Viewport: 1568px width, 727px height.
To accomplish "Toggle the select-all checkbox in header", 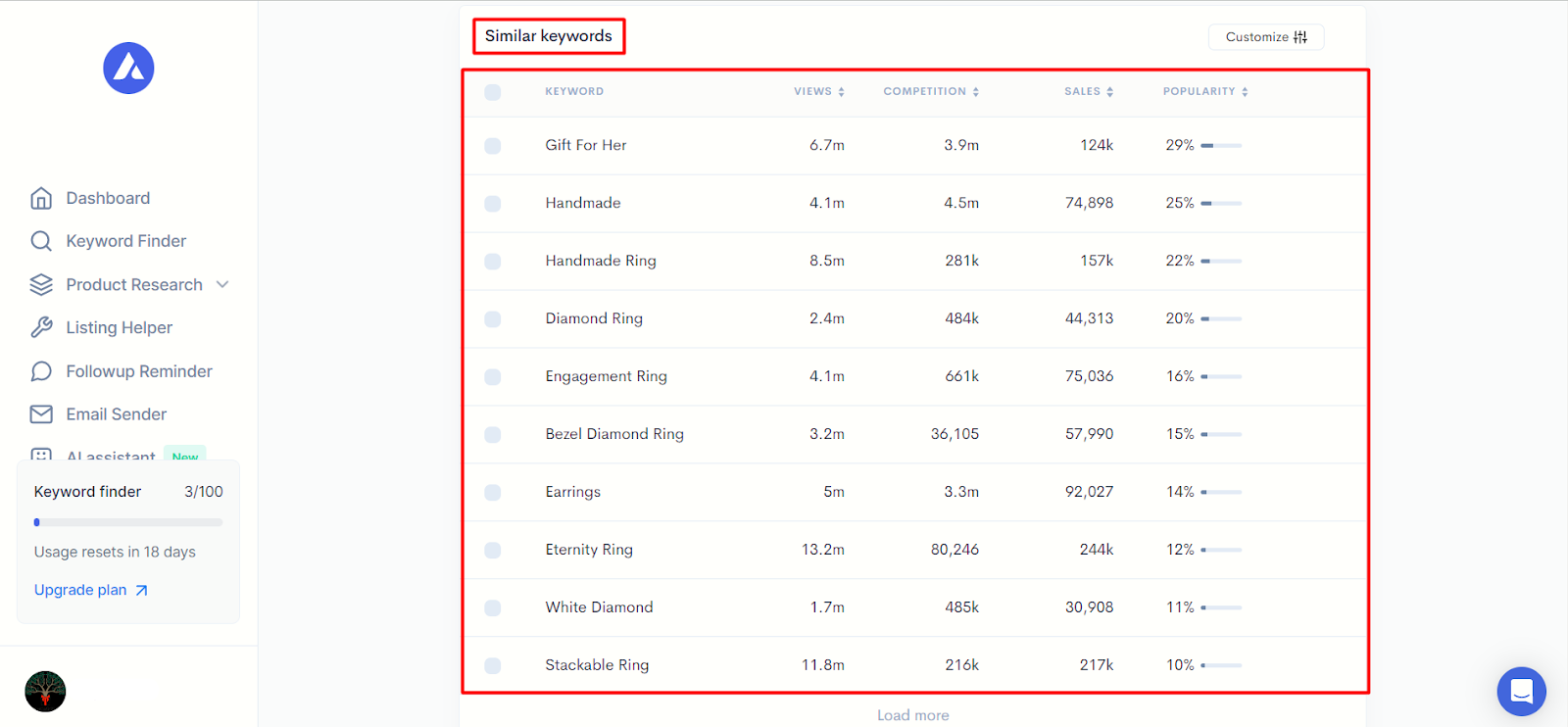I will point(493,92).
